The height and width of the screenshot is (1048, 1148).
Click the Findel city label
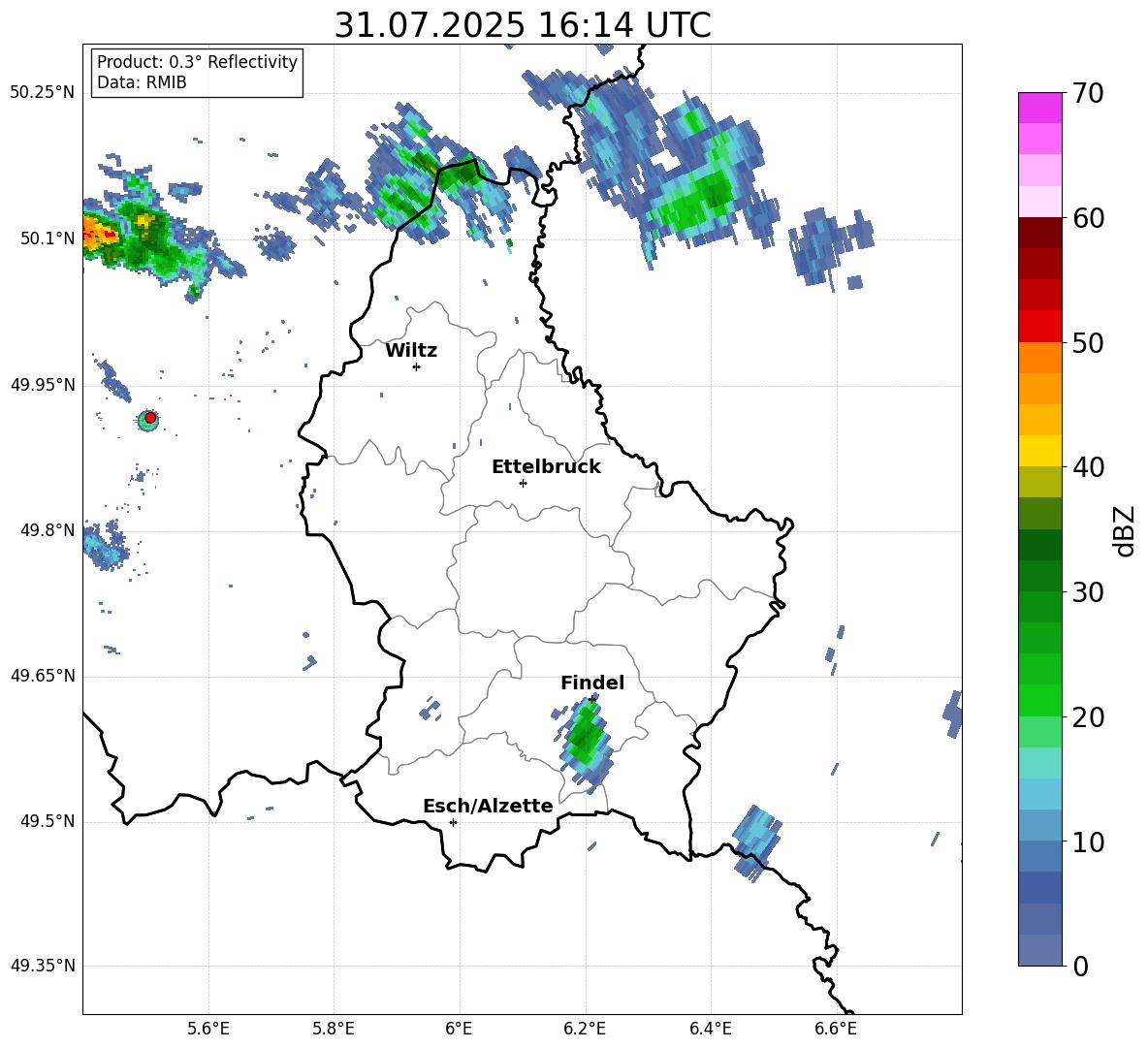pos(592,683)
